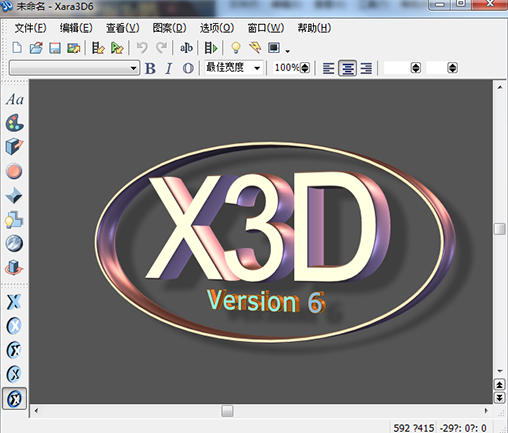Click status bar size value 592 ?415

pos(414,428)
